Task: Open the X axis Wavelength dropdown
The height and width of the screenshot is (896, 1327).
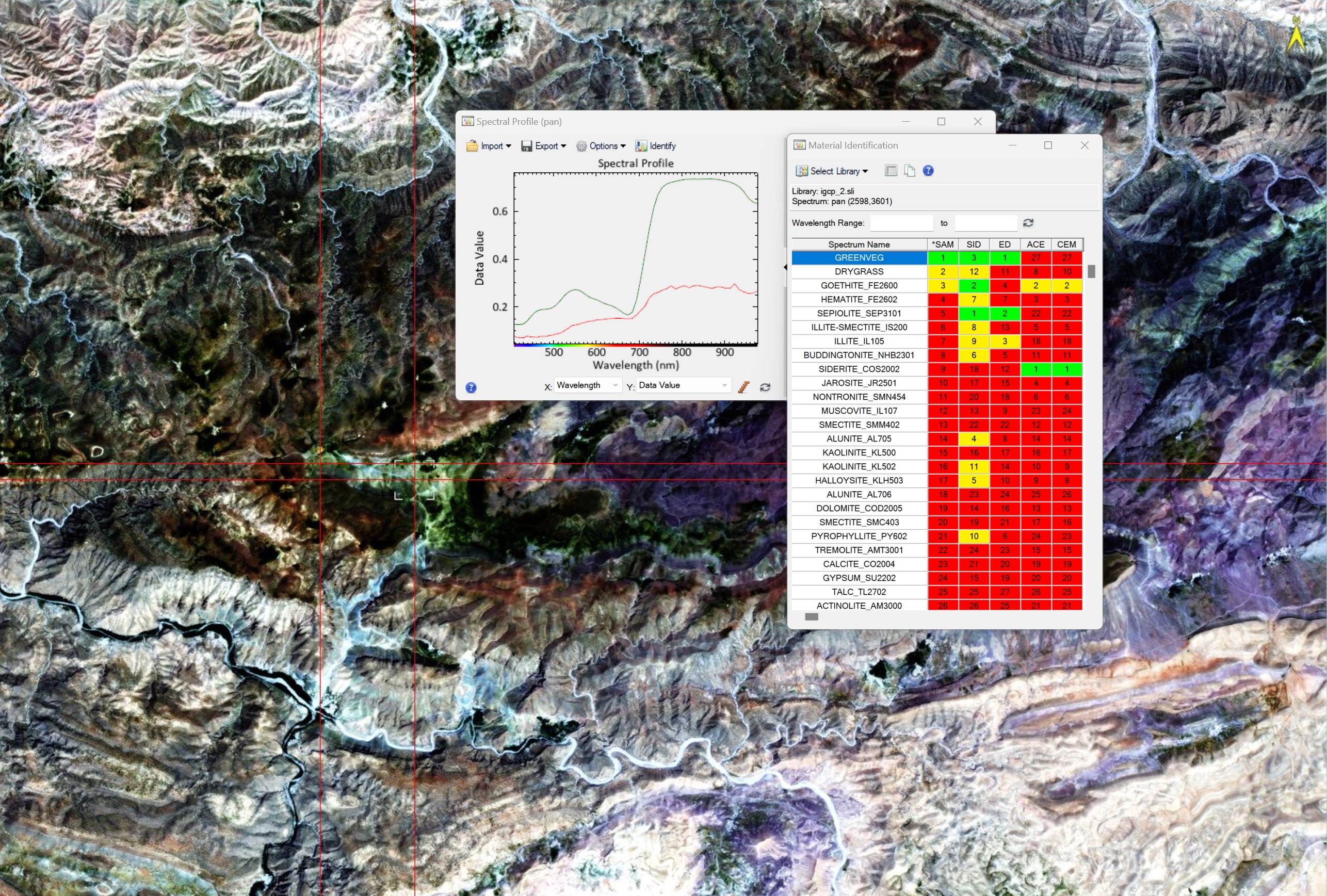Action: [588, 385]
